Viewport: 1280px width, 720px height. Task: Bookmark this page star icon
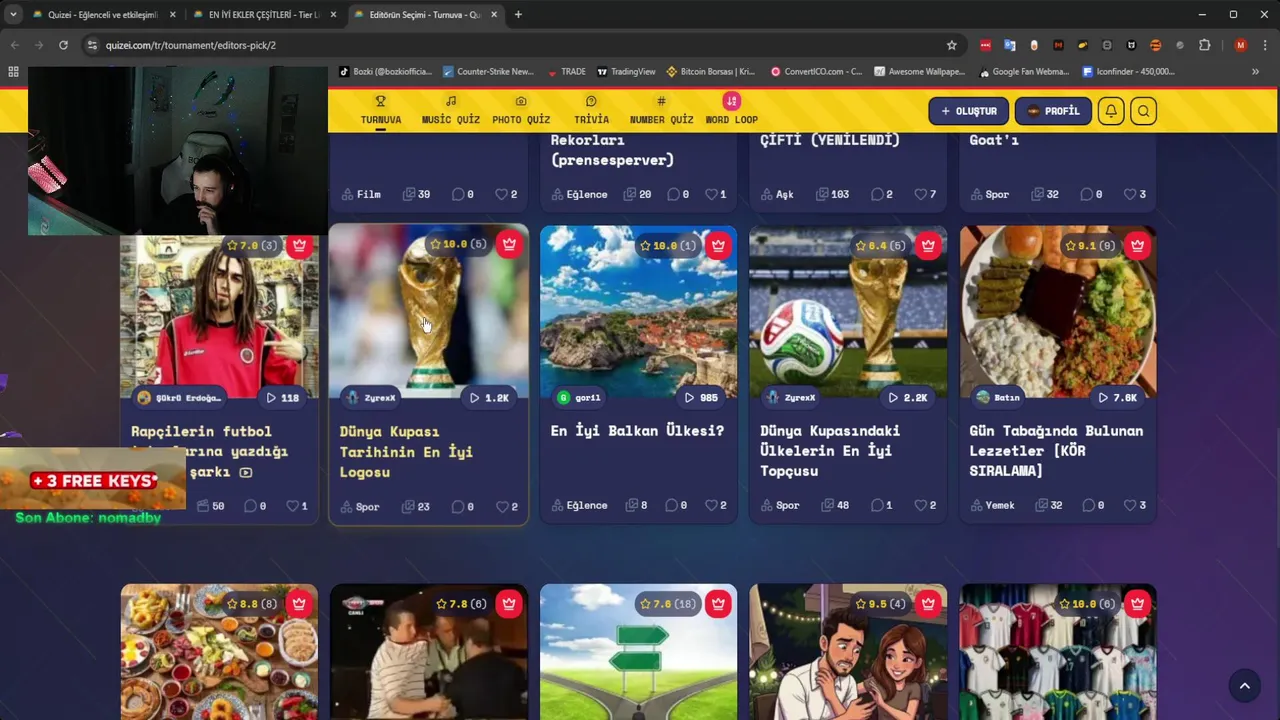point(951,45)
